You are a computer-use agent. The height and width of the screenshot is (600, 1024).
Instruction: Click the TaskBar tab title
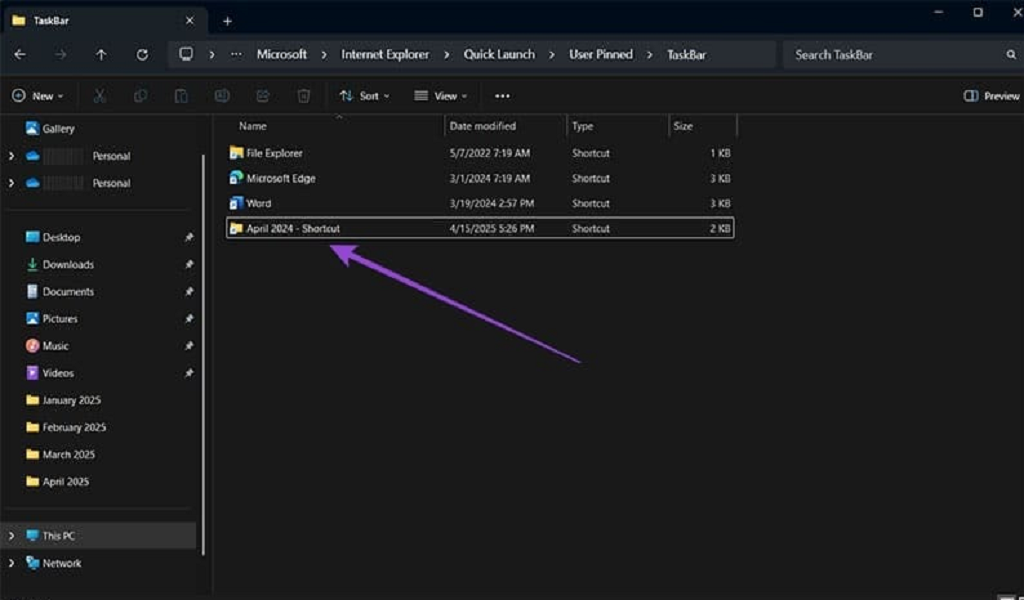click(x=51, y=21)
